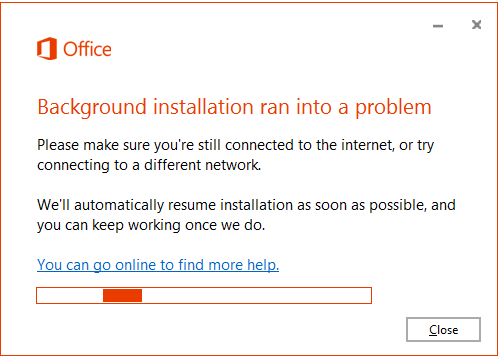Click the word 'Background' in the heading

click(x=92, y=108)
